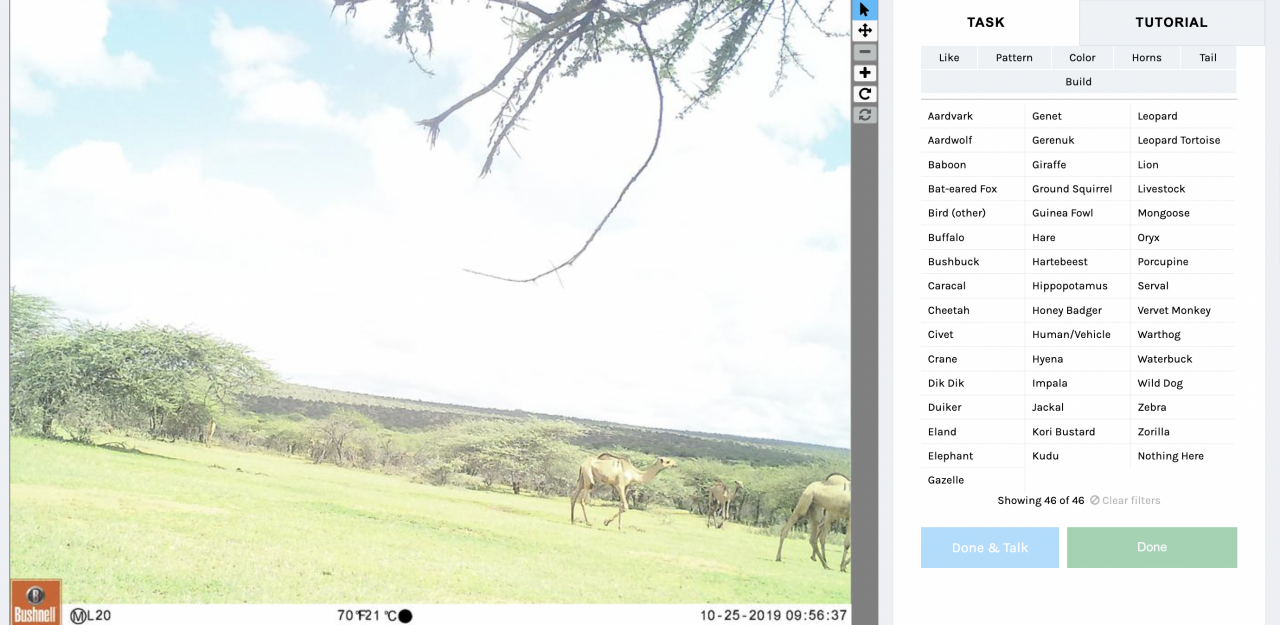Choose Aardvark from species list

973,116
